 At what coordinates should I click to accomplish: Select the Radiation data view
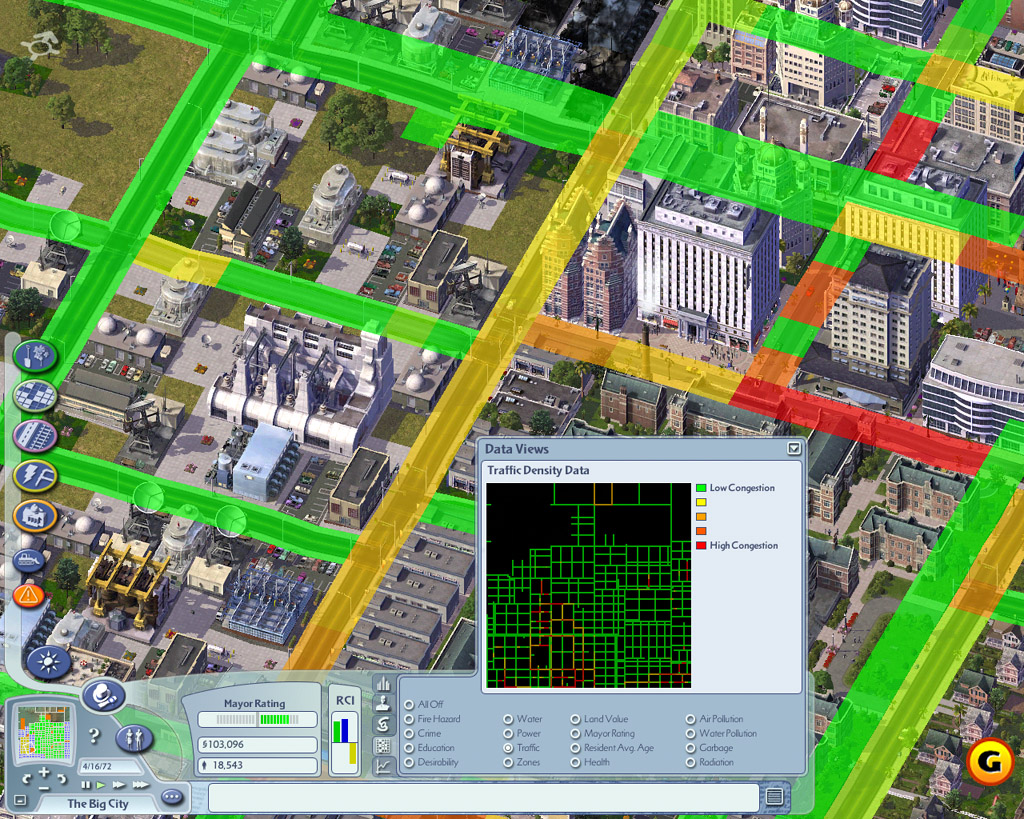690,762
